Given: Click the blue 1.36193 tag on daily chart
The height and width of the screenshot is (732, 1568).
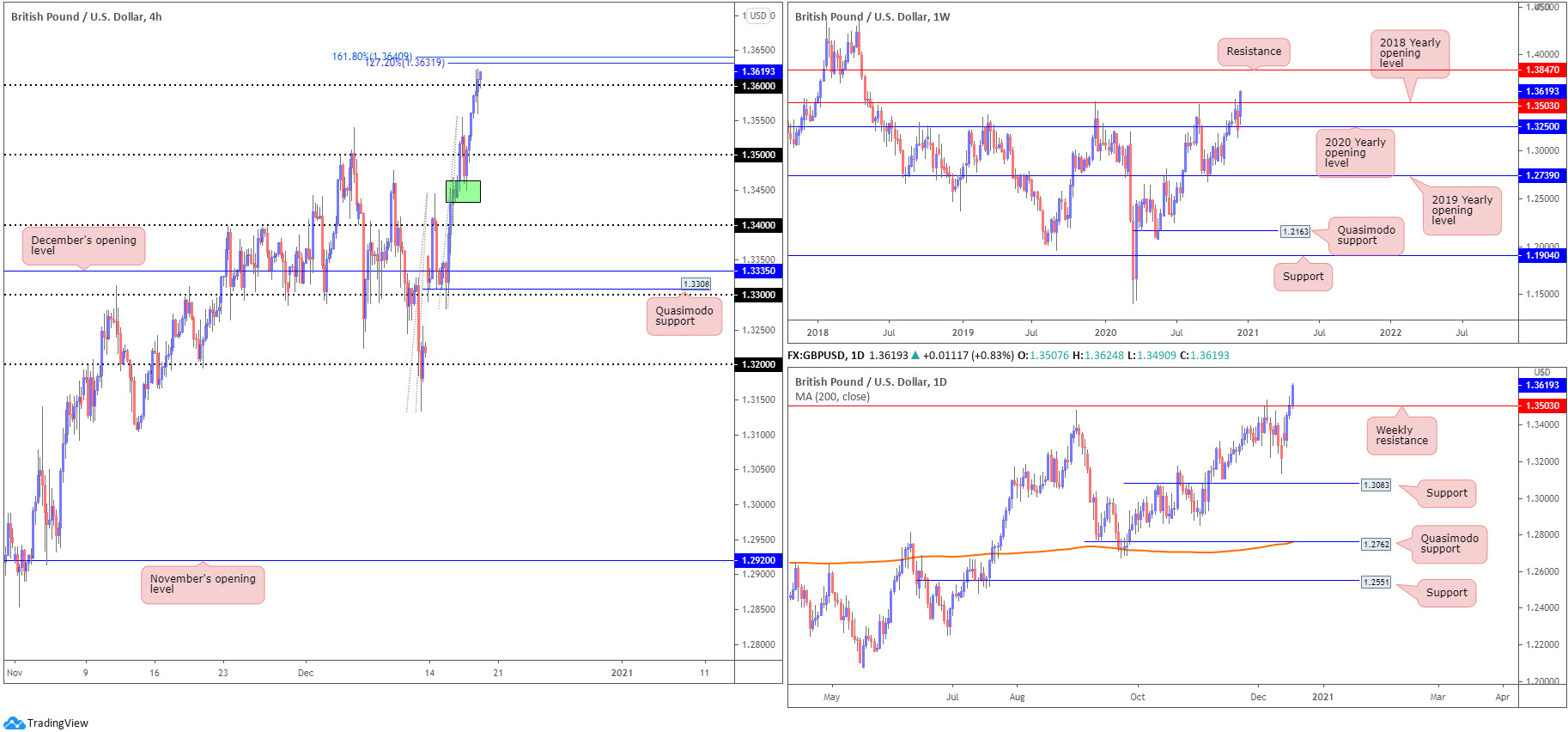Looking at the screenshot, I should [x=1542, y=385].
